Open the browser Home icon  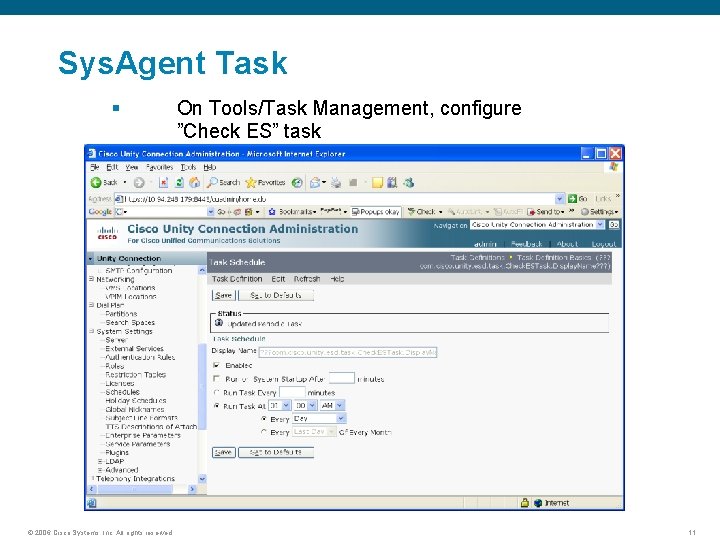(x=195, y=183)
